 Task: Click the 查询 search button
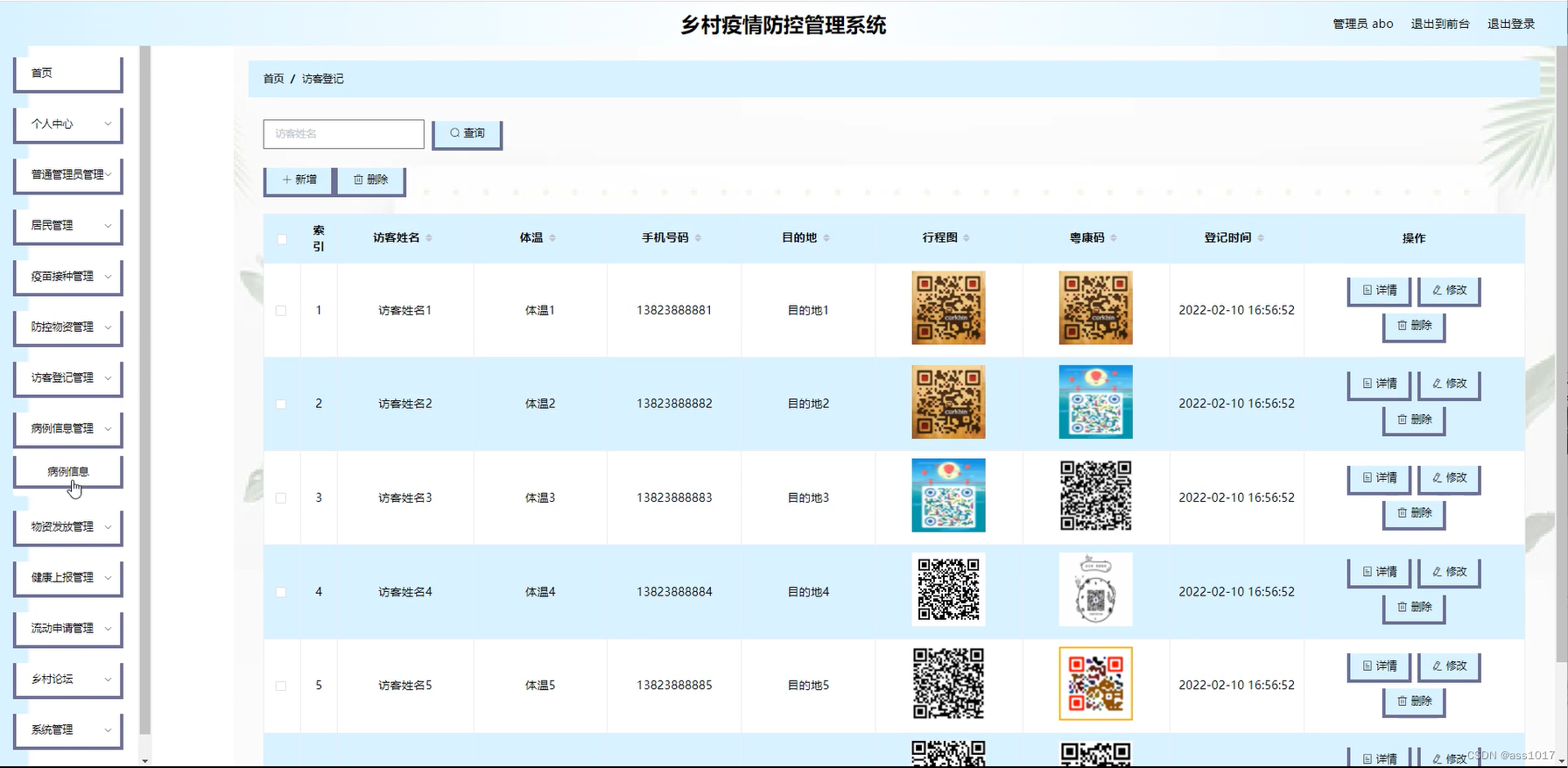467,134
